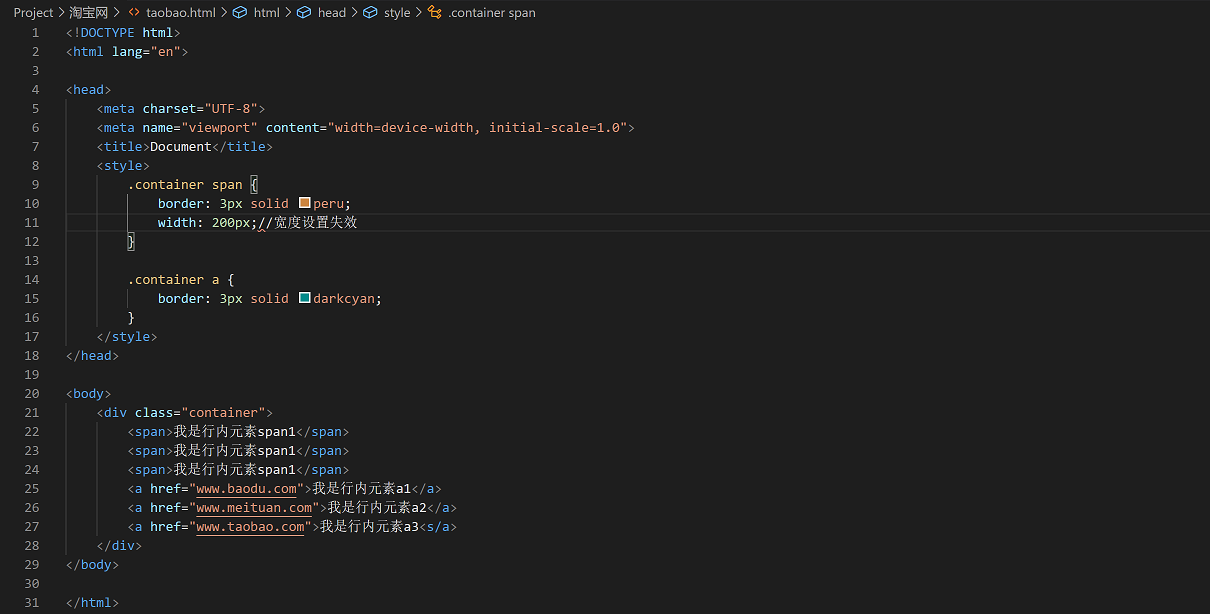This screenshot has width=1210, height=614.
Task: Click line number 11 in the gutter
Action: pos(35,222)
